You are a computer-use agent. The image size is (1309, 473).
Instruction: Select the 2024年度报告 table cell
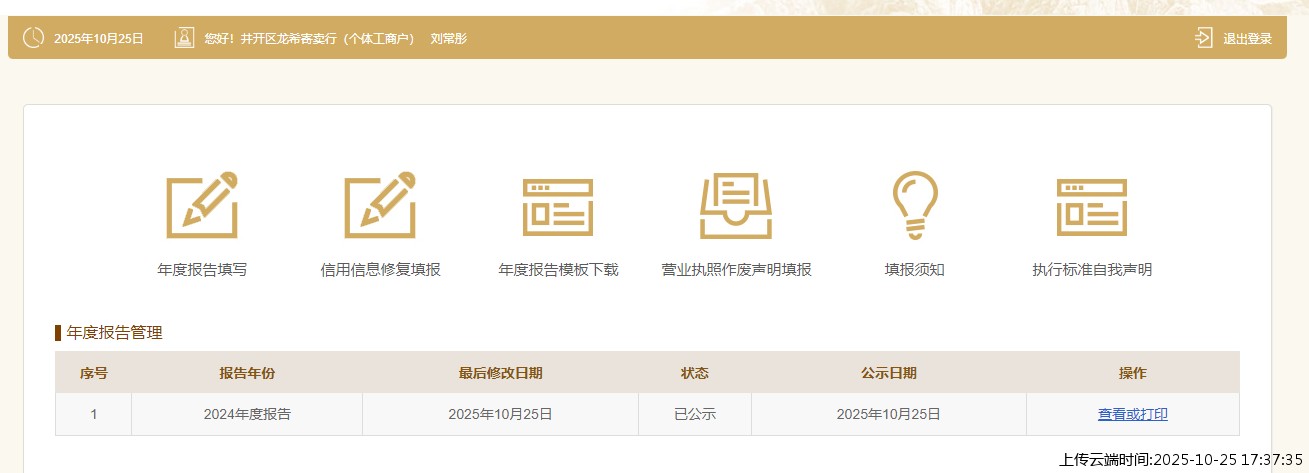tap(247, 414)
